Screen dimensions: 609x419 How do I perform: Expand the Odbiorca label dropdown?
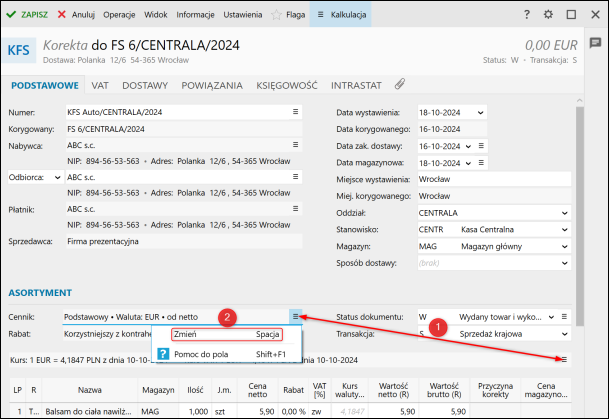(x=57, y=177)
